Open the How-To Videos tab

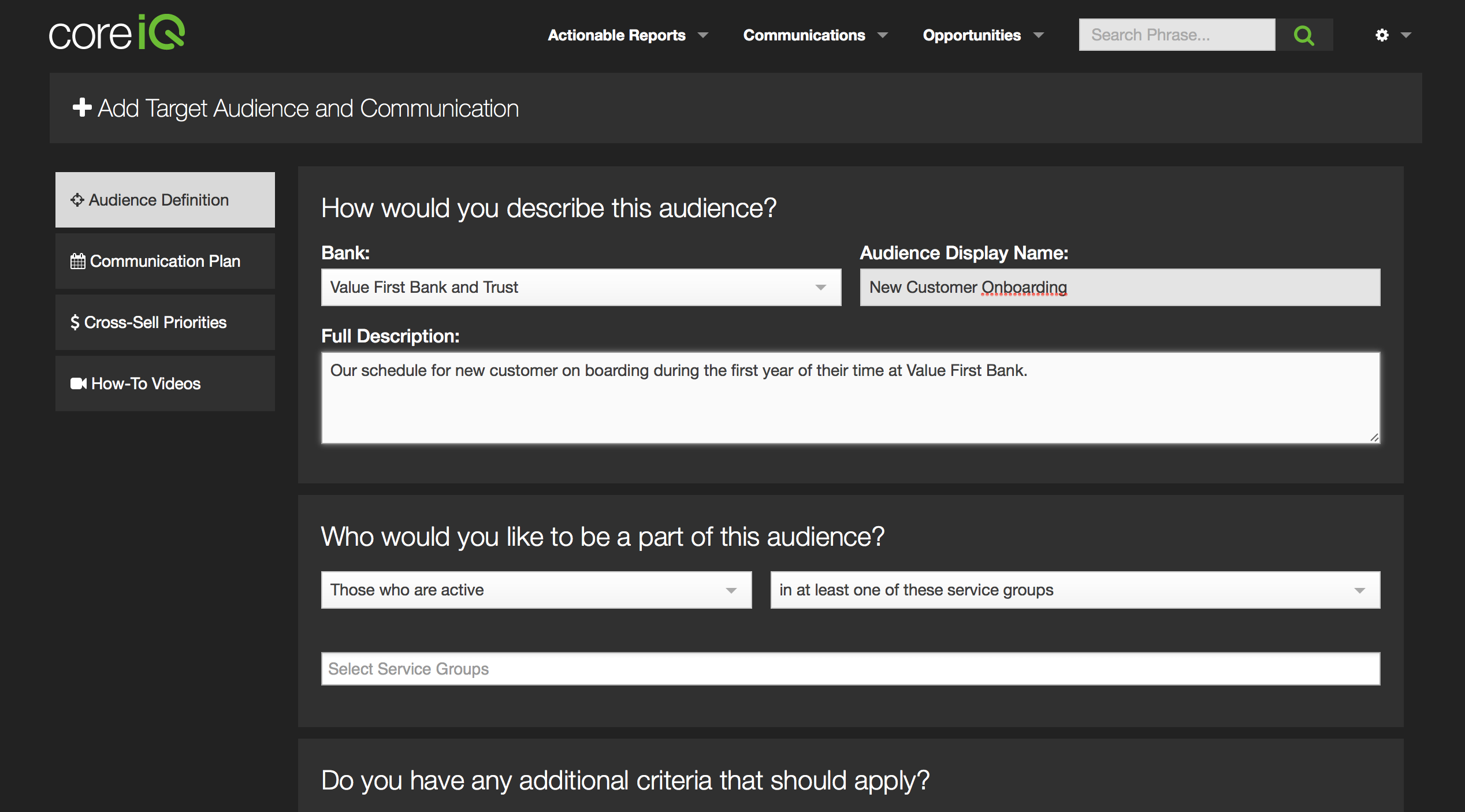(x=165, y=383)
